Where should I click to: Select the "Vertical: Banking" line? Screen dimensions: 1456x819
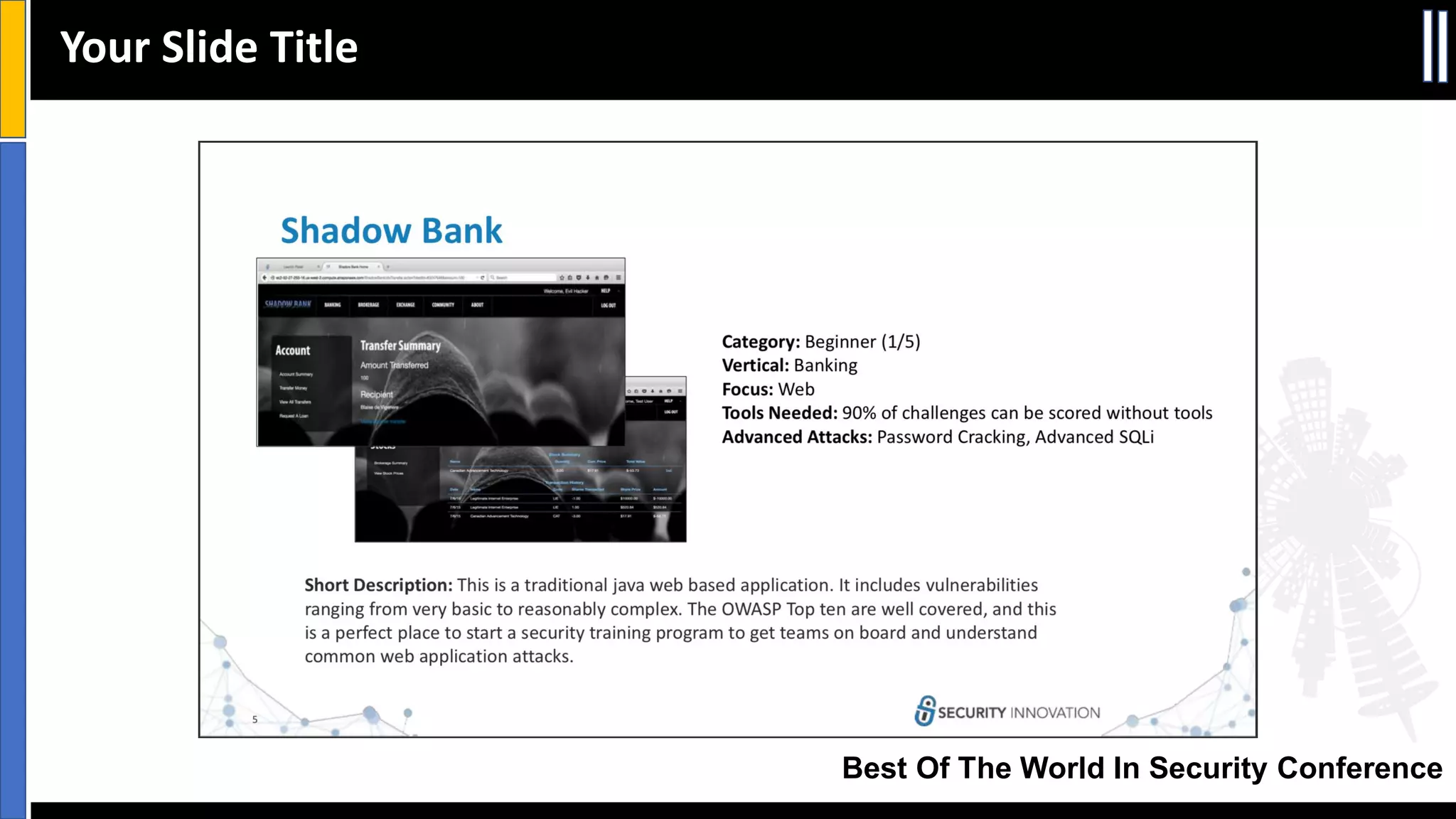coord(789,365)
